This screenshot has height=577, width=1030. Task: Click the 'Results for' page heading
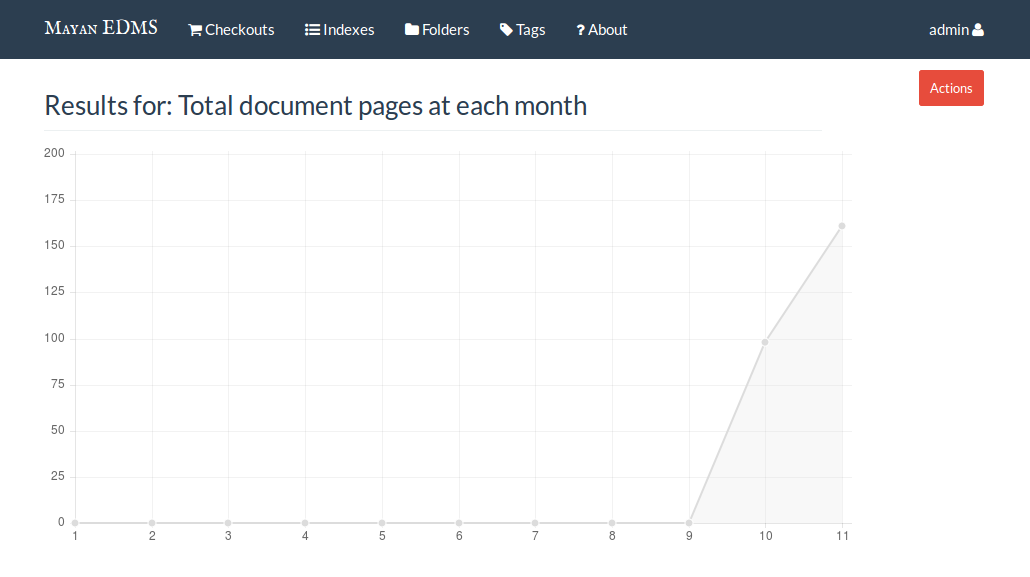point(316,106)
